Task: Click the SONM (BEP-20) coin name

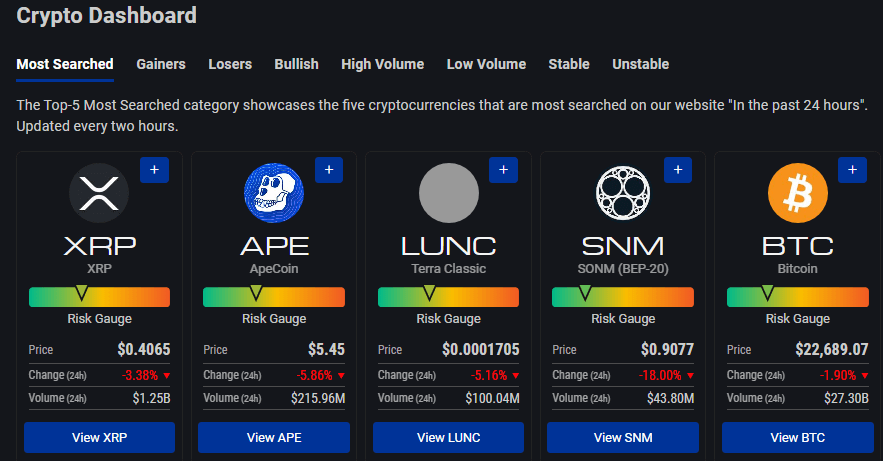Action: click(623, 269)
